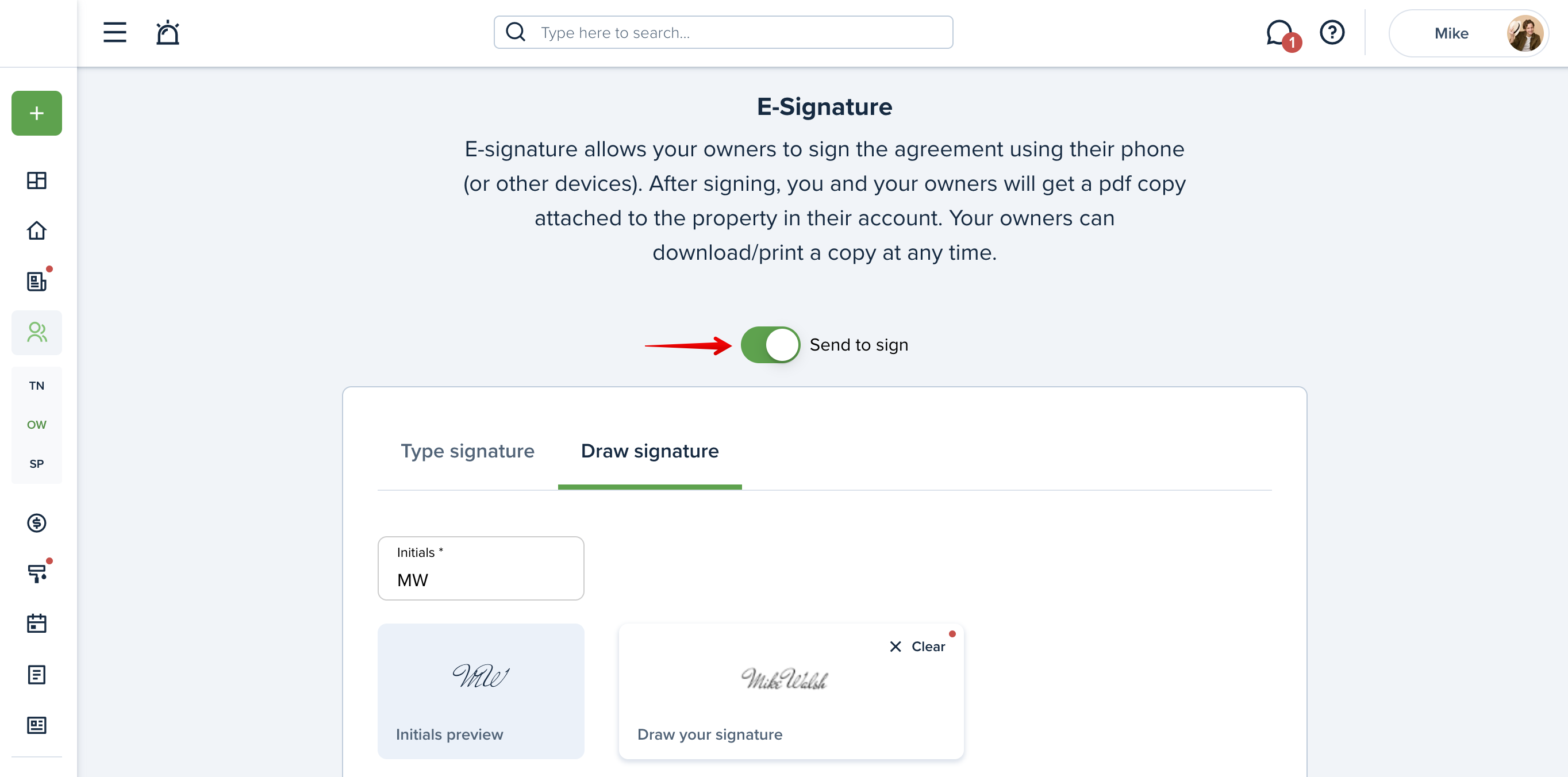Select OW owners sidebar item

tap(37, 425)
